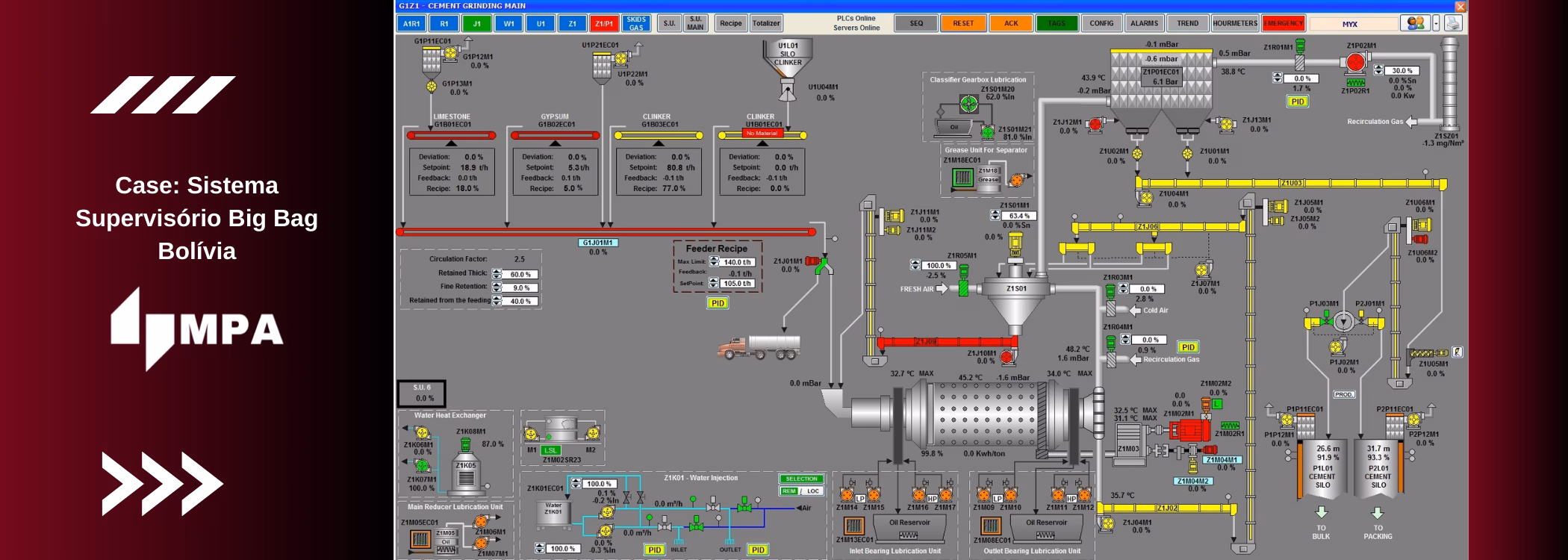Click the red EMERGENCY button
1568x560 pixels.
(1284, 23)
